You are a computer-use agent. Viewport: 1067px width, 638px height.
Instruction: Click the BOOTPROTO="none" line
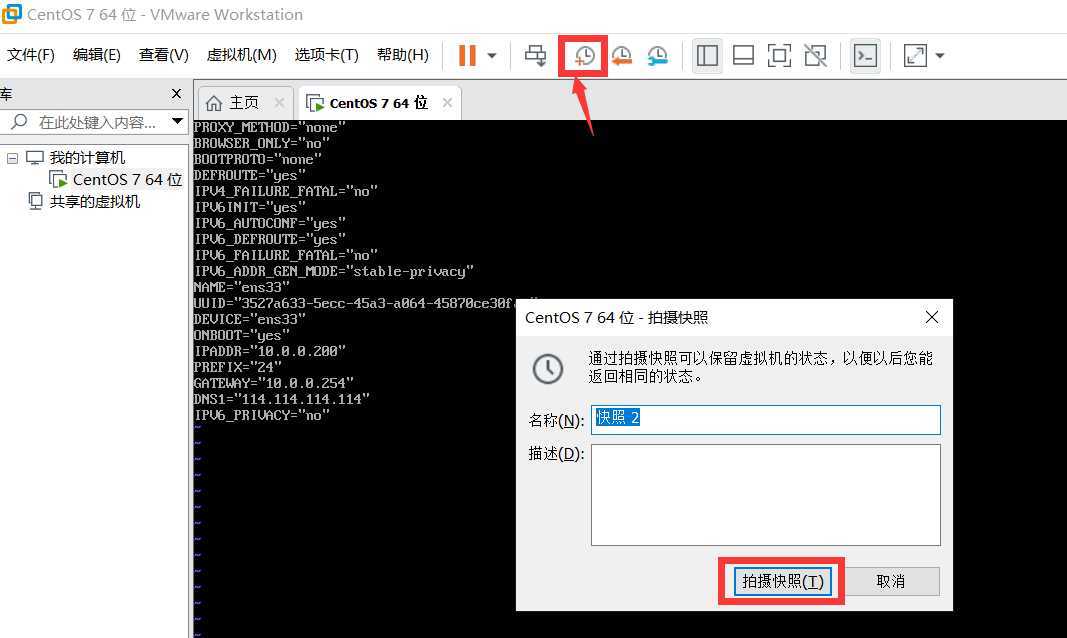click(258, 159)
